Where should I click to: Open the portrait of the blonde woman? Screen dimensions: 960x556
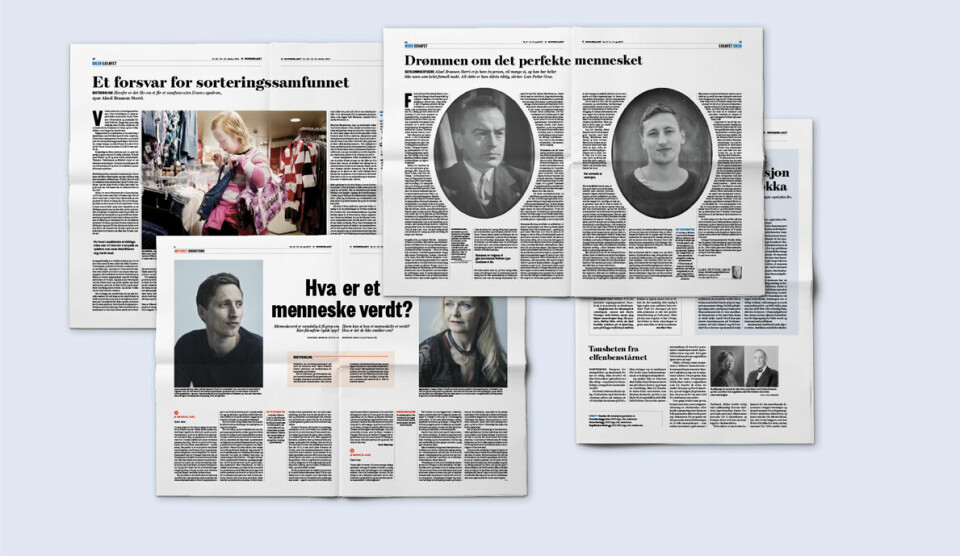(463, 342)
